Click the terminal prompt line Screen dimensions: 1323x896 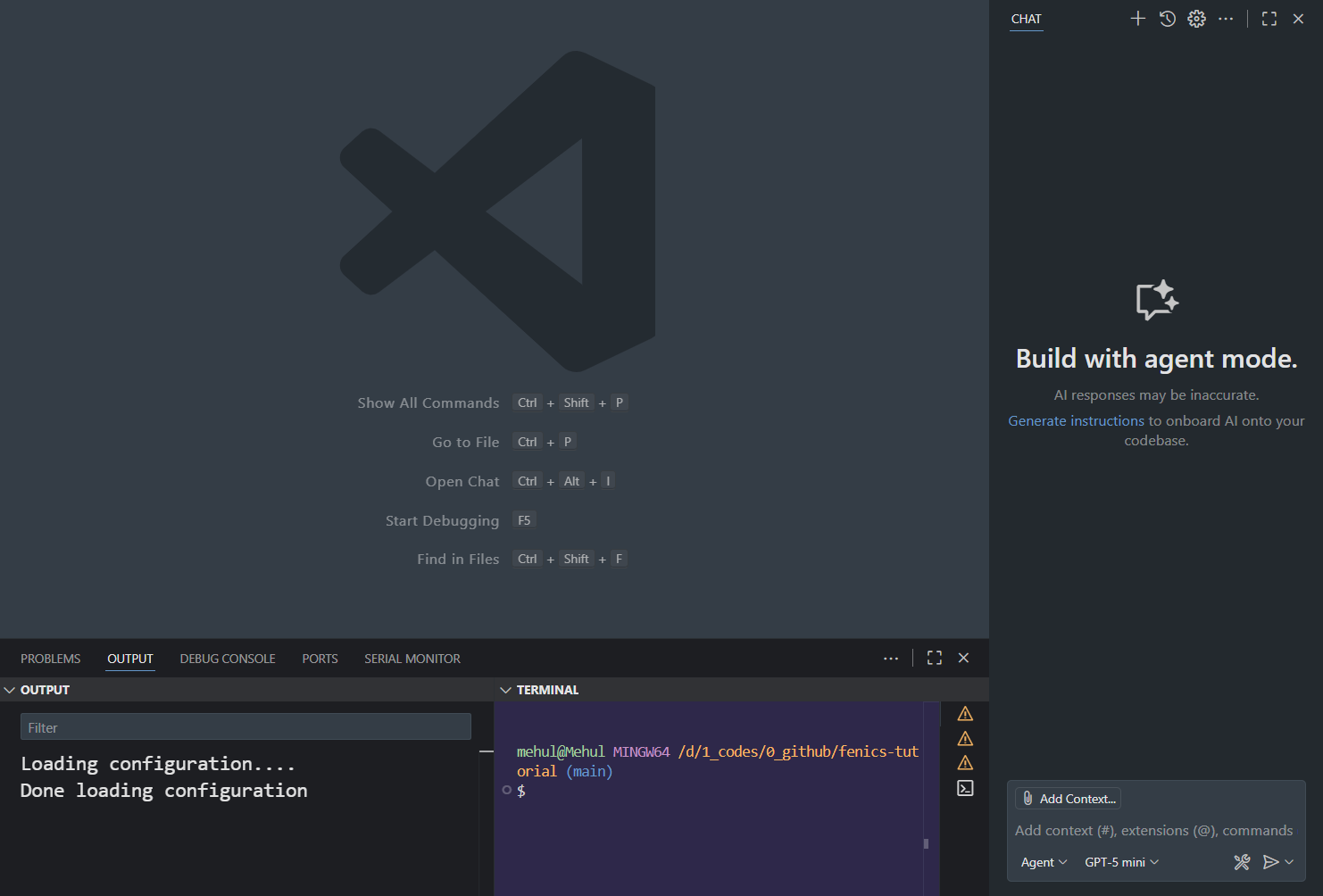[521, 791]
